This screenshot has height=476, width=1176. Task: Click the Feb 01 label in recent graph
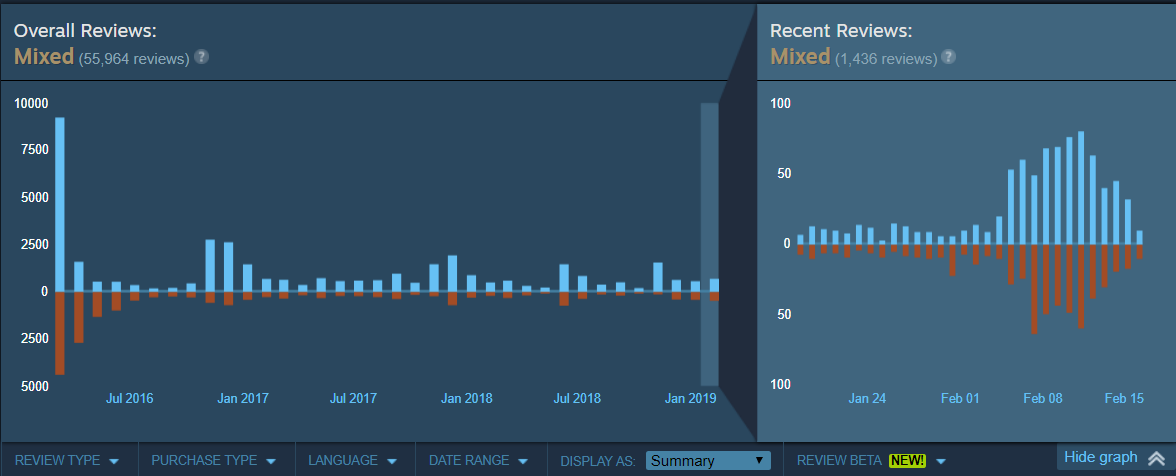click(x=961, y=398)
